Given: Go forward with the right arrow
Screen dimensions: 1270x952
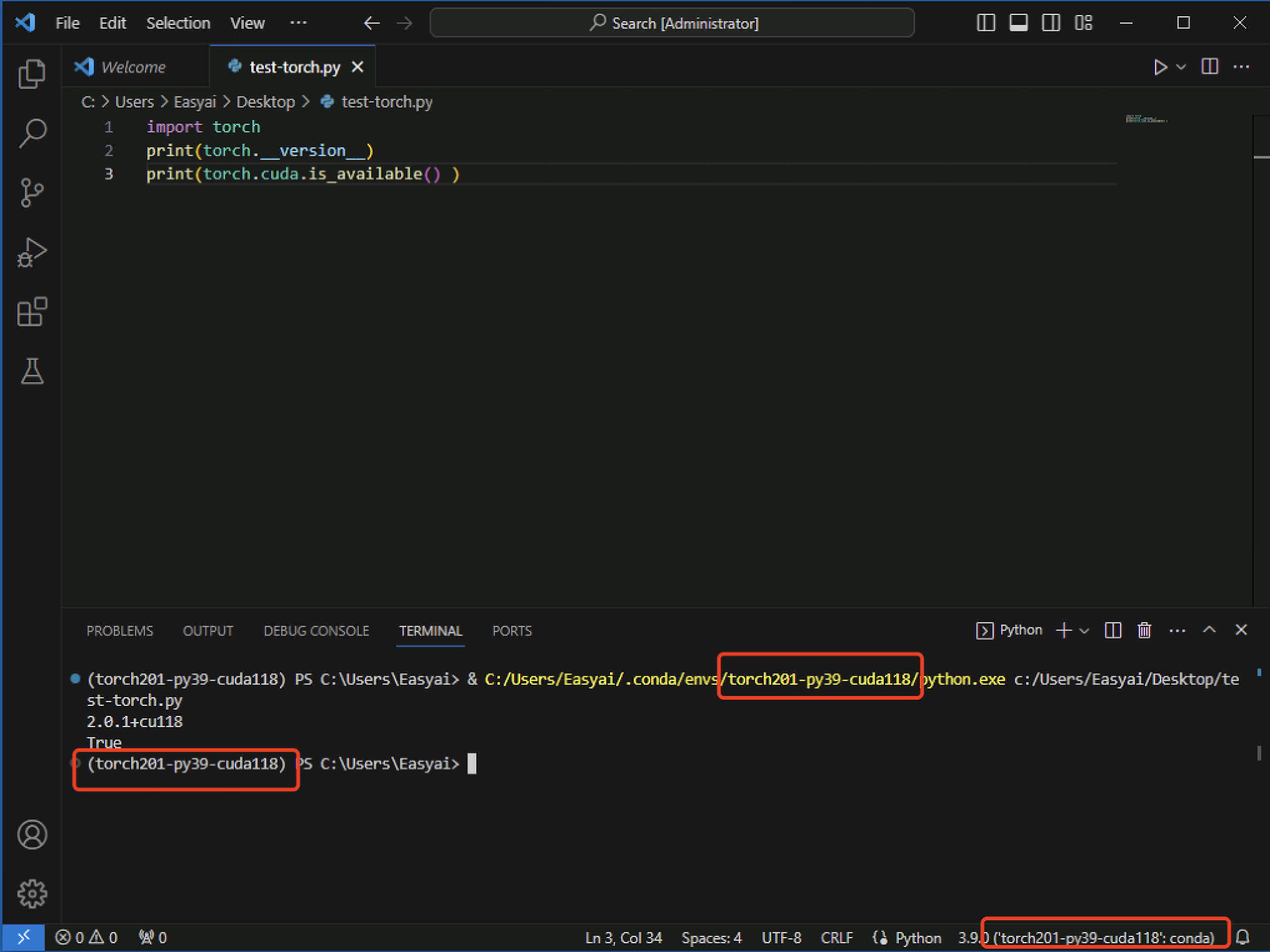Looking at the screenshot, I should tap(404, 23).
